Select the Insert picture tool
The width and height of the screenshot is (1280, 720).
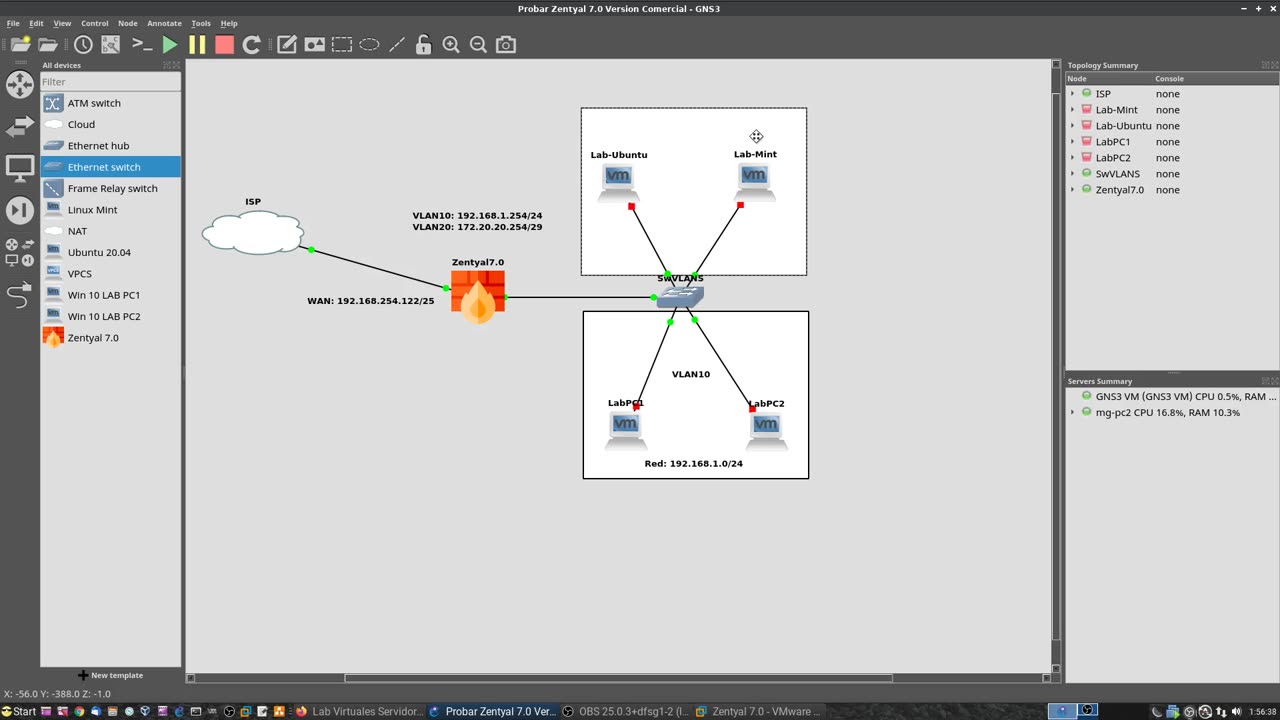pos(314,44)
